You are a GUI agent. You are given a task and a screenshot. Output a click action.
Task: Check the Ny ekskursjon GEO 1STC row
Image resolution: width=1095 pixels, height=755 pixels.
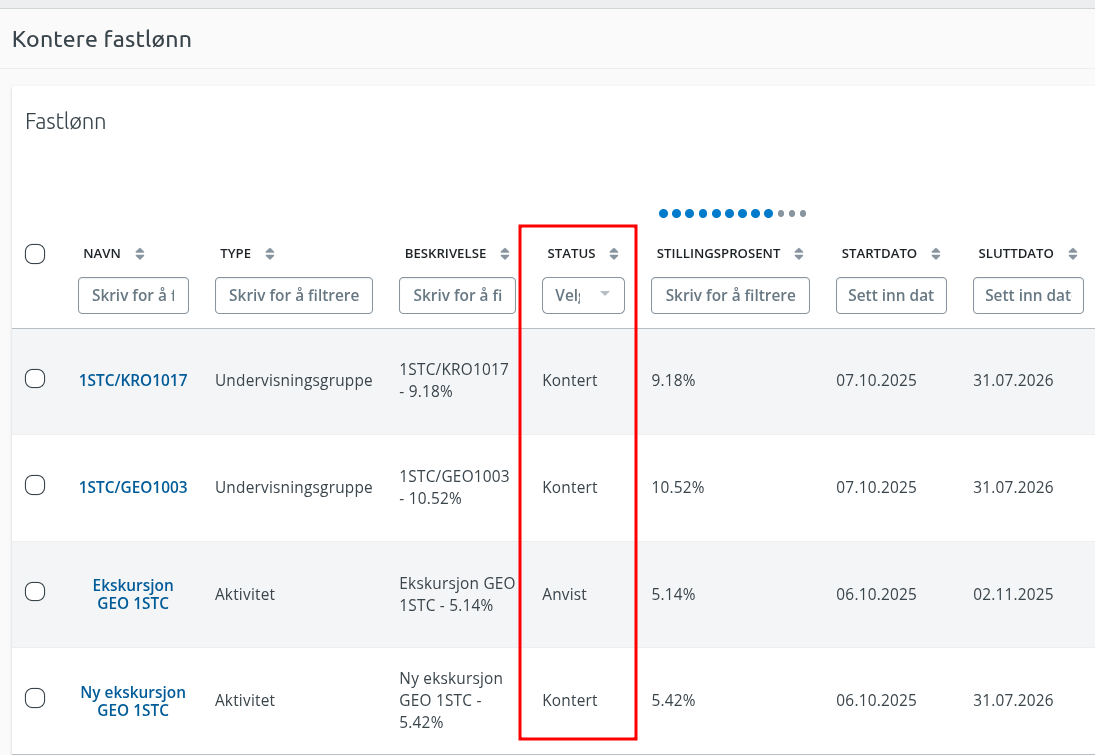[x=35, y=698]
